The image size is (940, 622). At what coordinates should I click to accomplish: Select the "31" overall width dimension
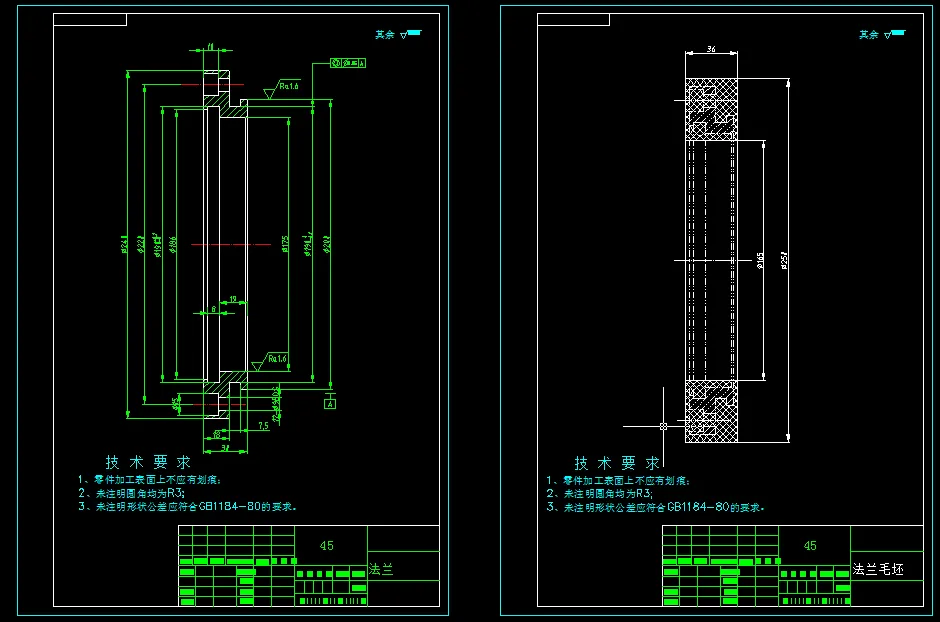[x=225, y=448]
